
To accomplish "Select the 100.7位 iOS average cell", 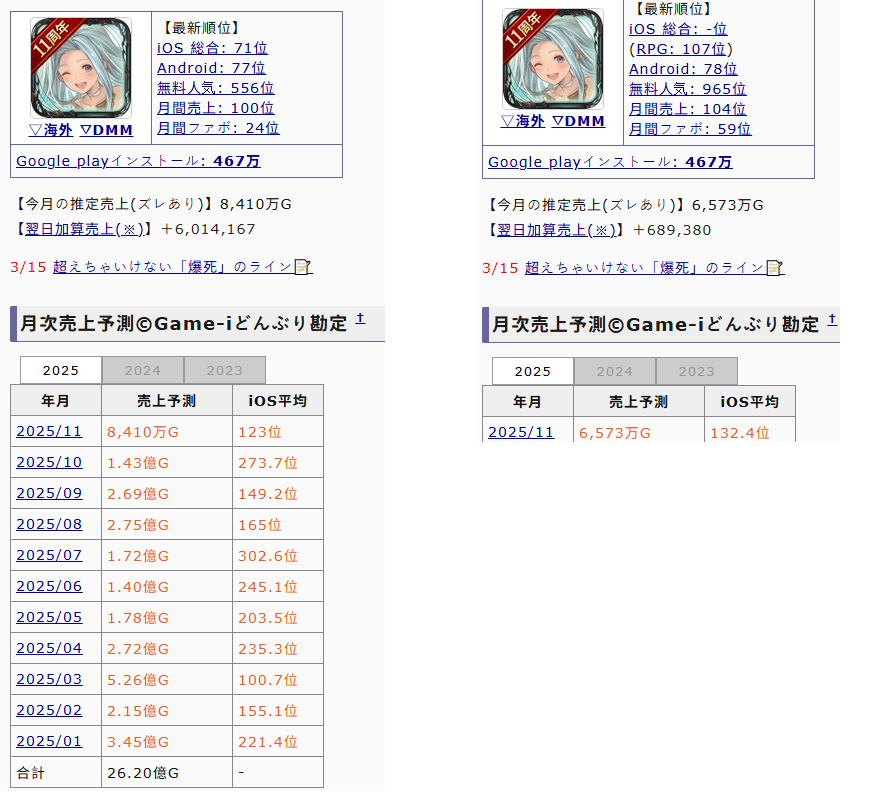I will [278, 680].
